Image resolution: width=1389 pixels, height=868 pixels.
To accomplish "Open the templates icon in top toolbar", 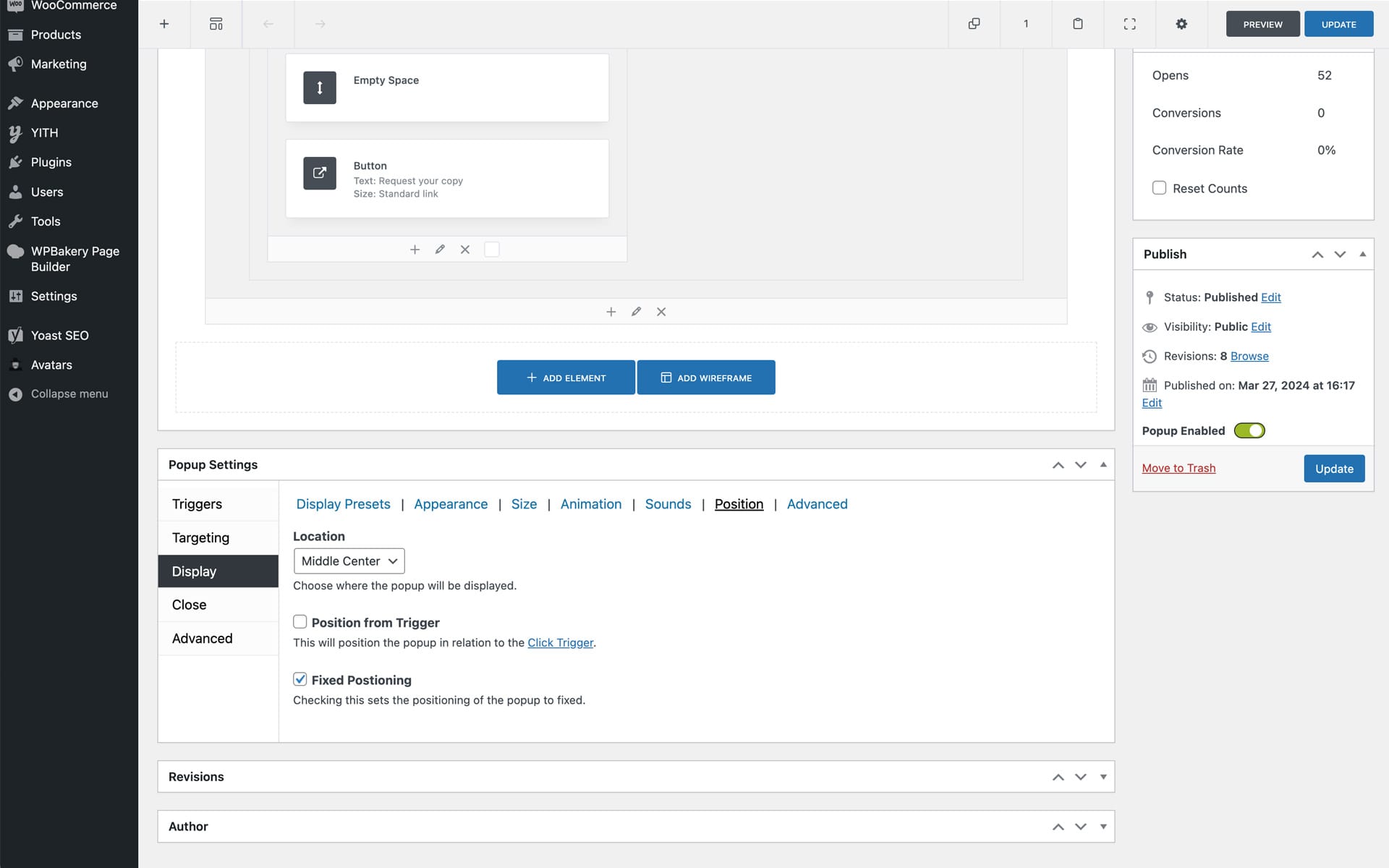I will [x=216, y=24].
